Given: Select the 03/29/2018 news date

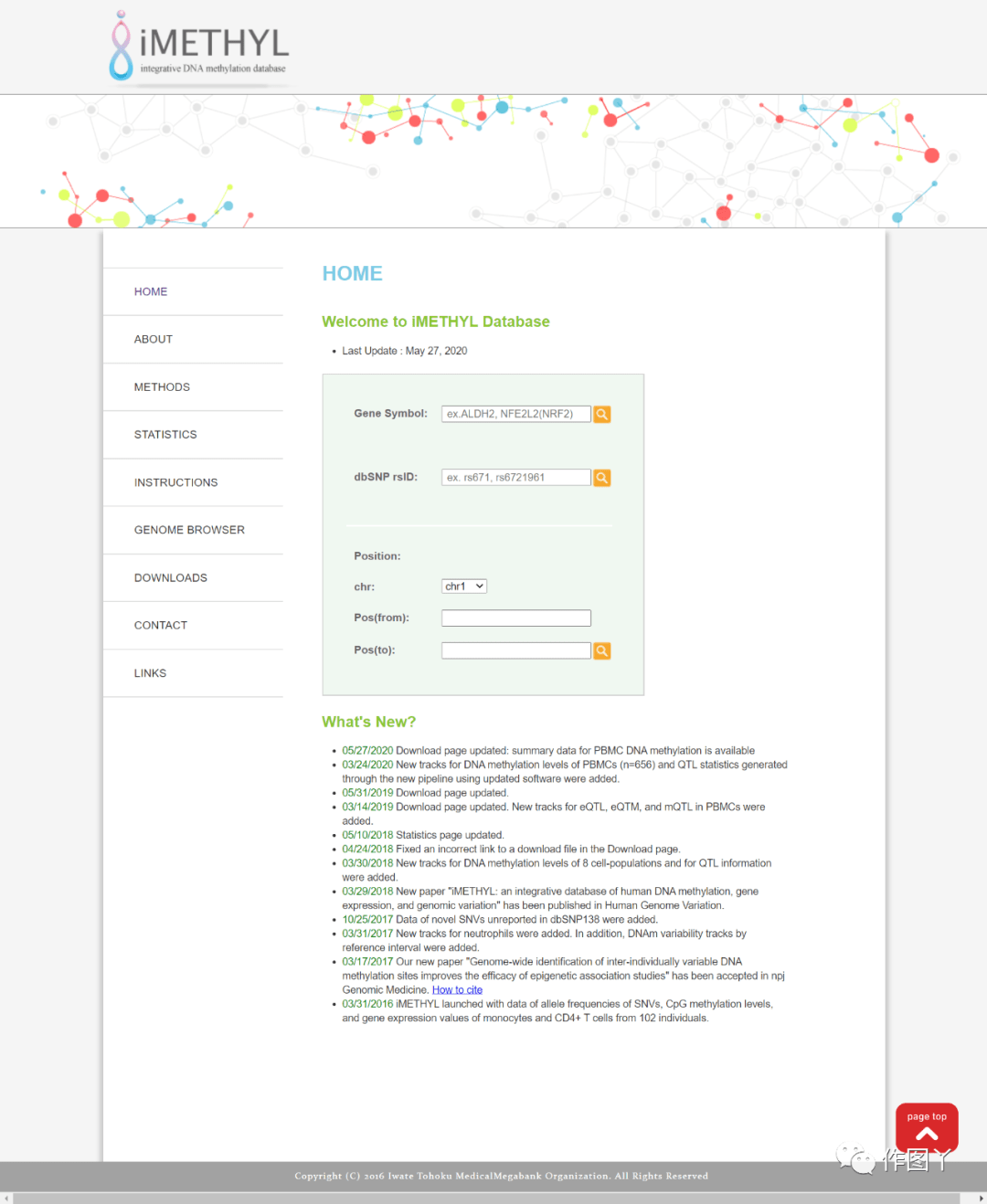Looking at the screenshot, I should pyautogui.click(x=367, y=892).
